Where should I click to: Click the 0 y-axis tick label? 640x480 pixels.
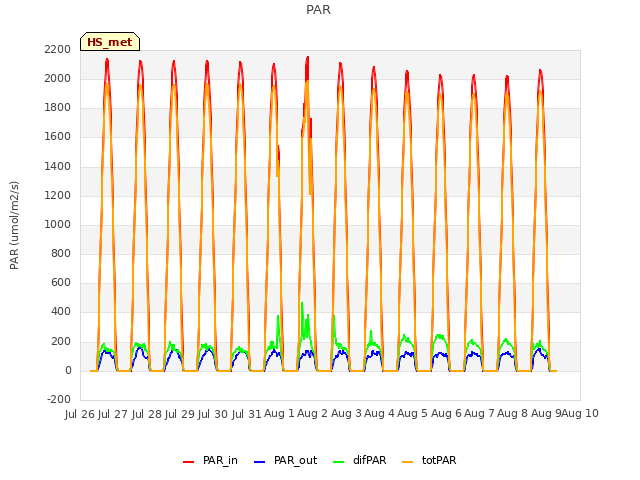click(x=68, y=370)
